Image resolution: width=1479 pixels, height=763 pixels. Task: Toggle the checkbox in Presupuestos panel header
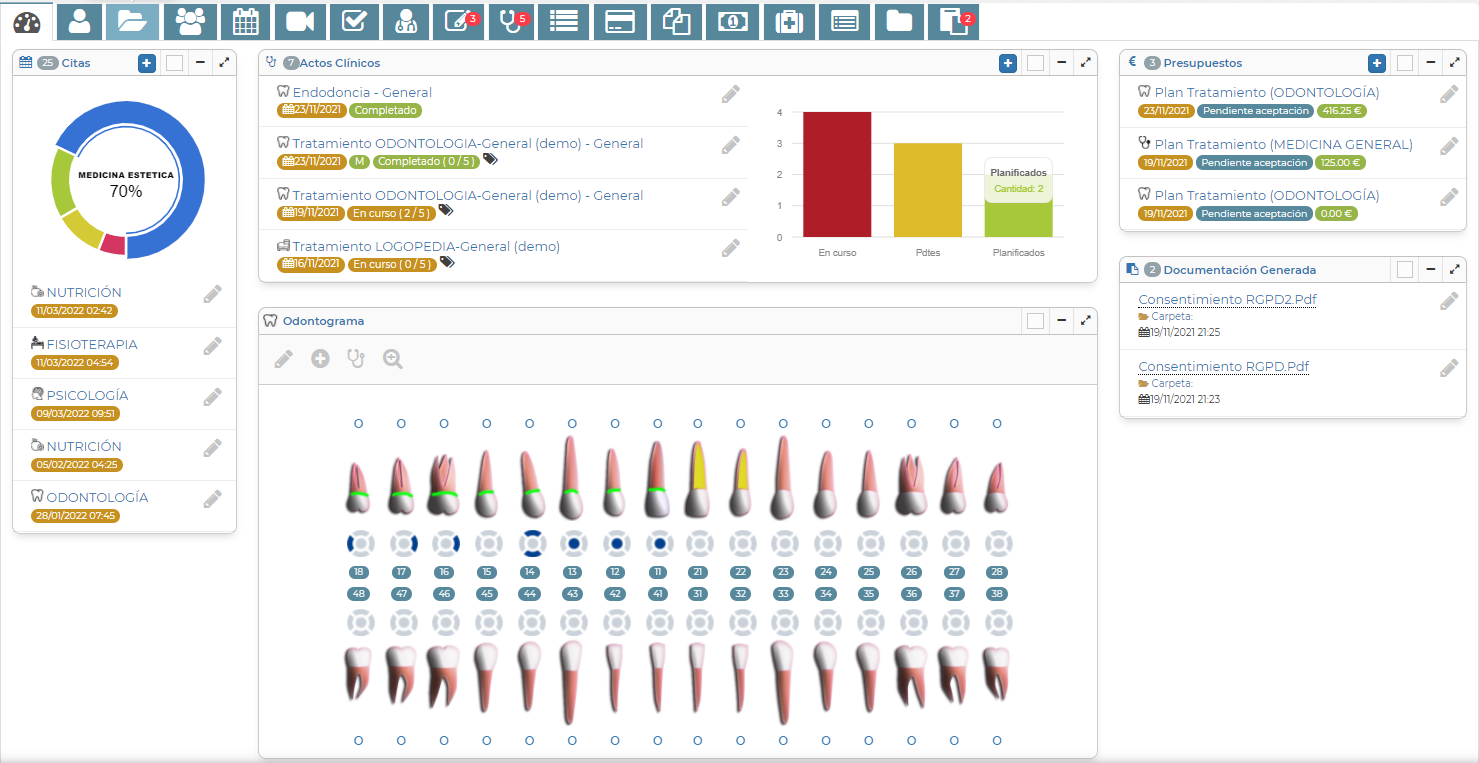point(1405,63)
